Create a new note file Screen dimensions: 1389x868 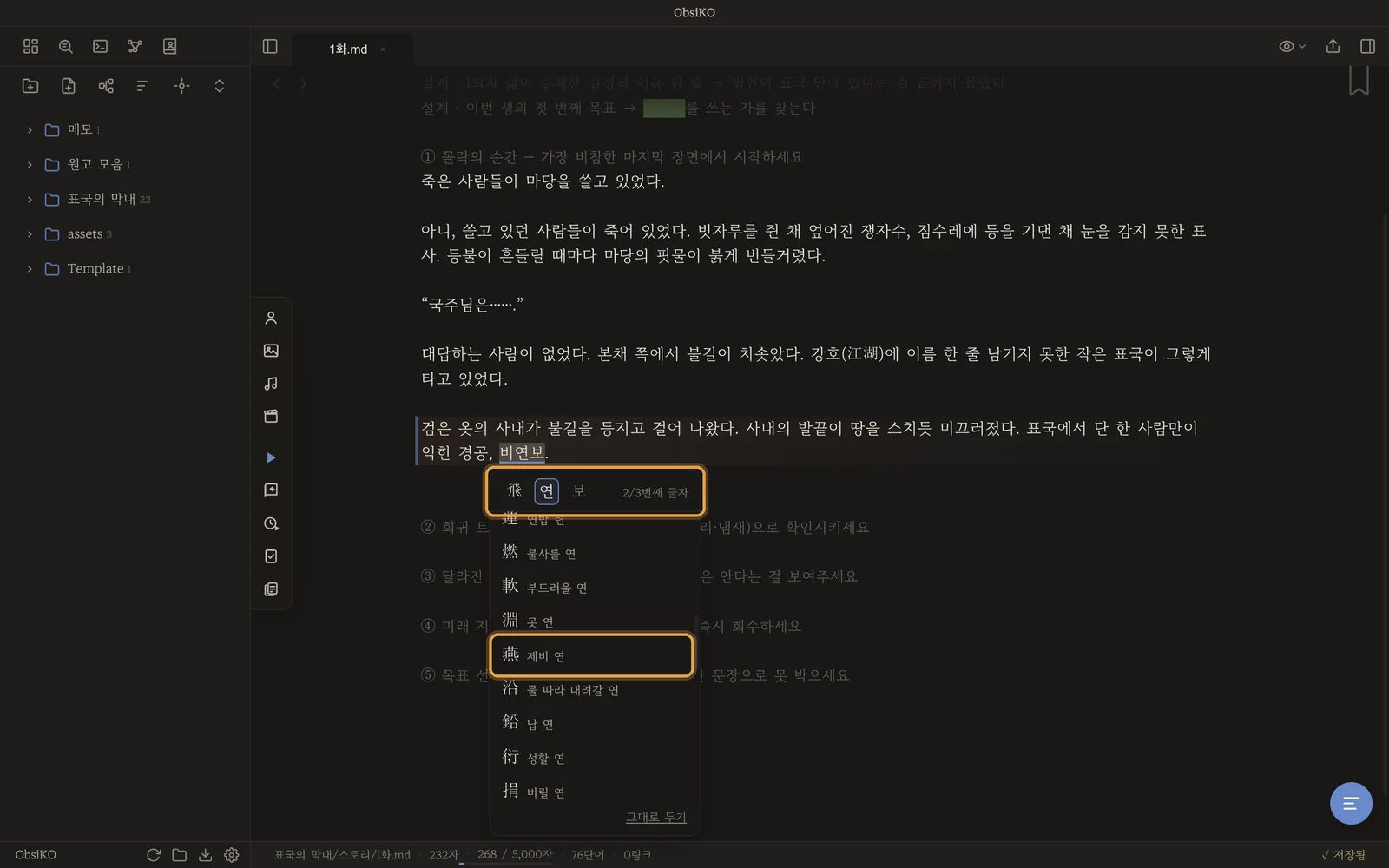(x=69, y=85)
